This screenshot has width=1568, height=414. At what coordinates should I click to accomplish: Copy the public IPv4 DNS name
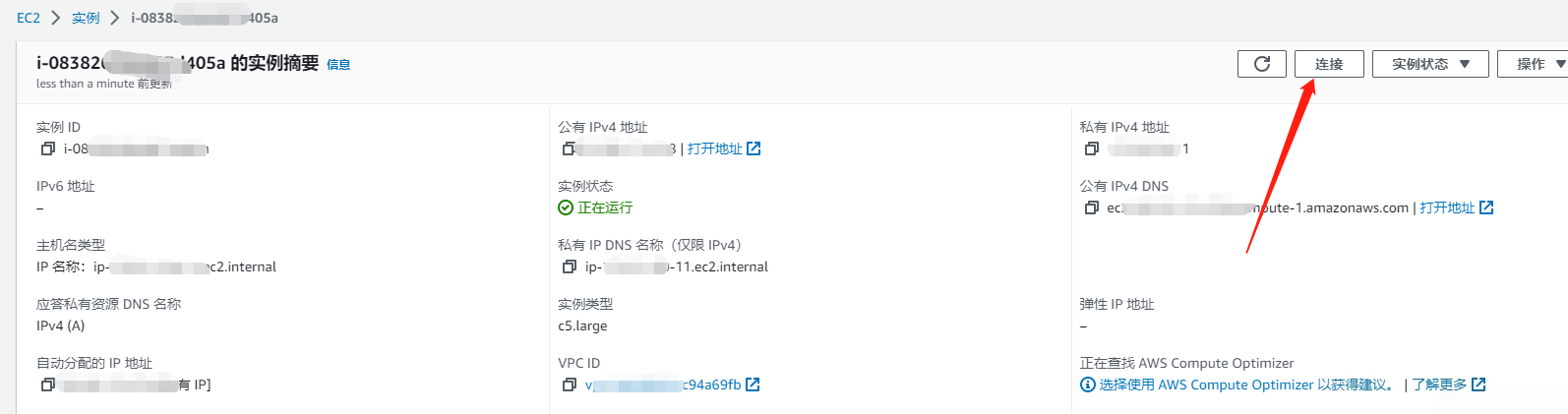(x=1091, y=208)
